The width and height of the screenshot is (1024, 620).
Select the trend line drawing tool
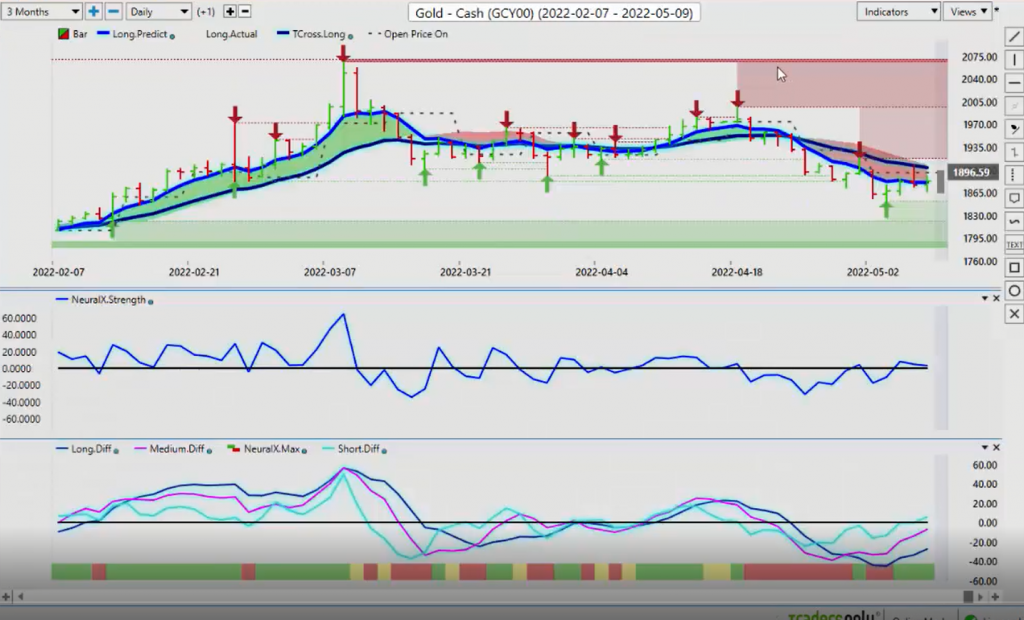tap(1014, 37)
